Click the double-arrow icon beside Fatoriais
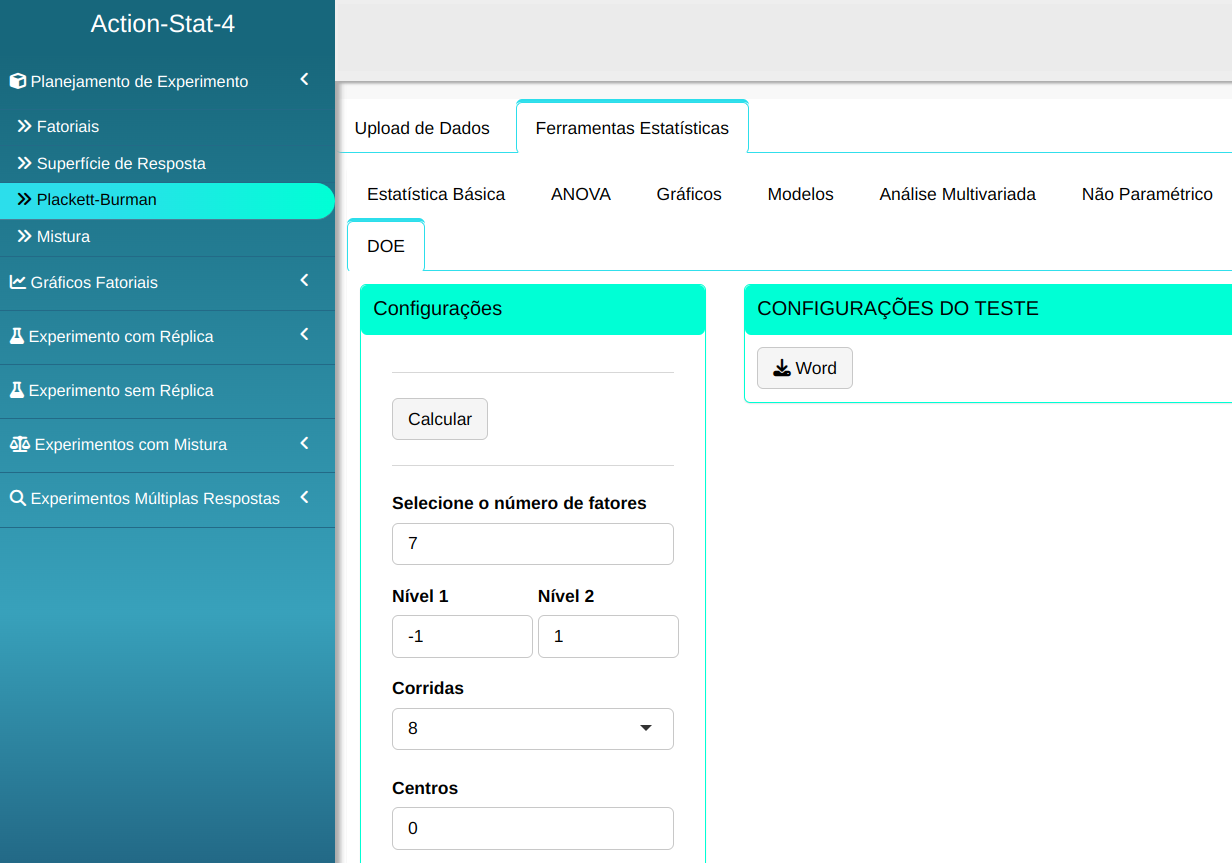Screen dimensions: 1232x863 [x=25, y=127]
